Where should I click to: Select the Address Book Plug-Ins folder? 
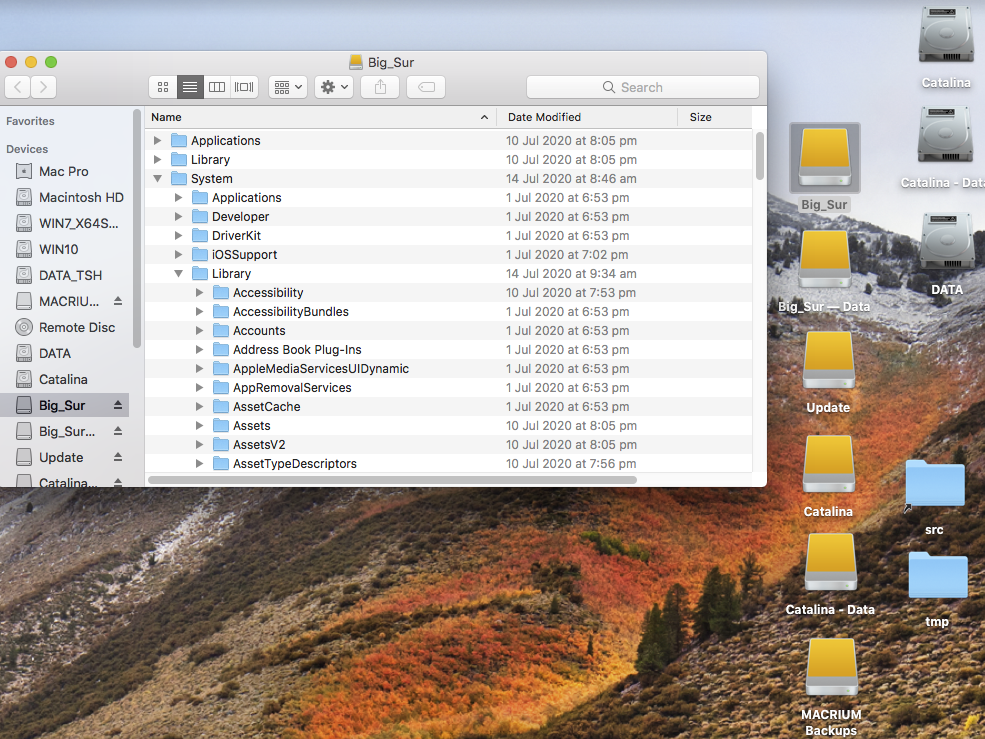tap(449, 349)
